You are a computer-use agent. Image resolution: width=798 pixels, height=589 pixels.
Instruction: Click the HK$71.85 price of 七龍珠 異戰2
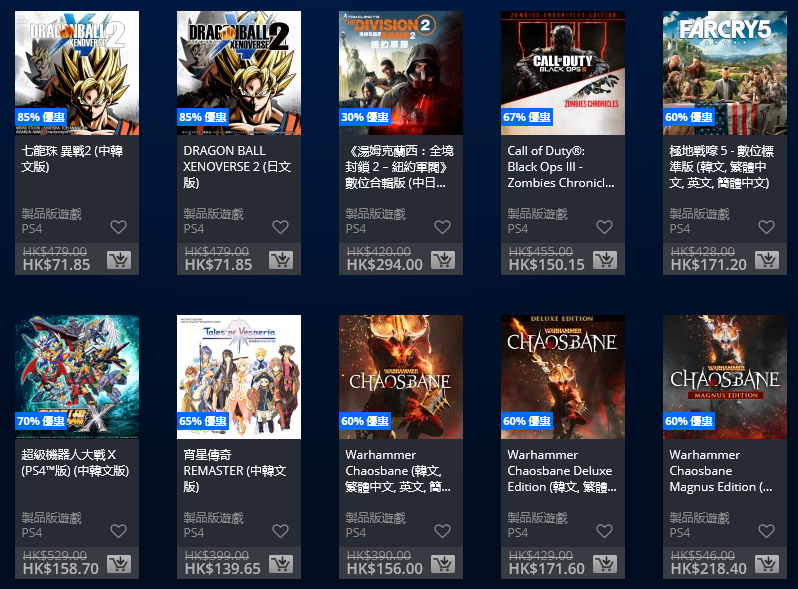coord(56,265)
